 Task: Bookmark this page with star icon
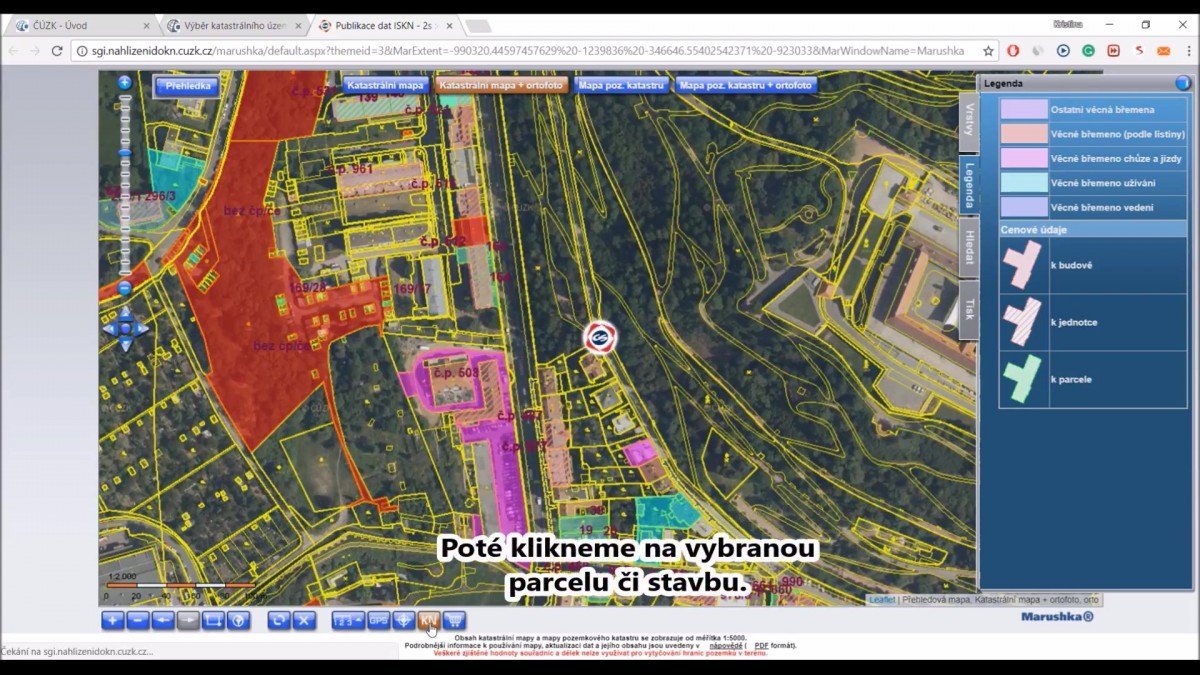pos(988,50)
